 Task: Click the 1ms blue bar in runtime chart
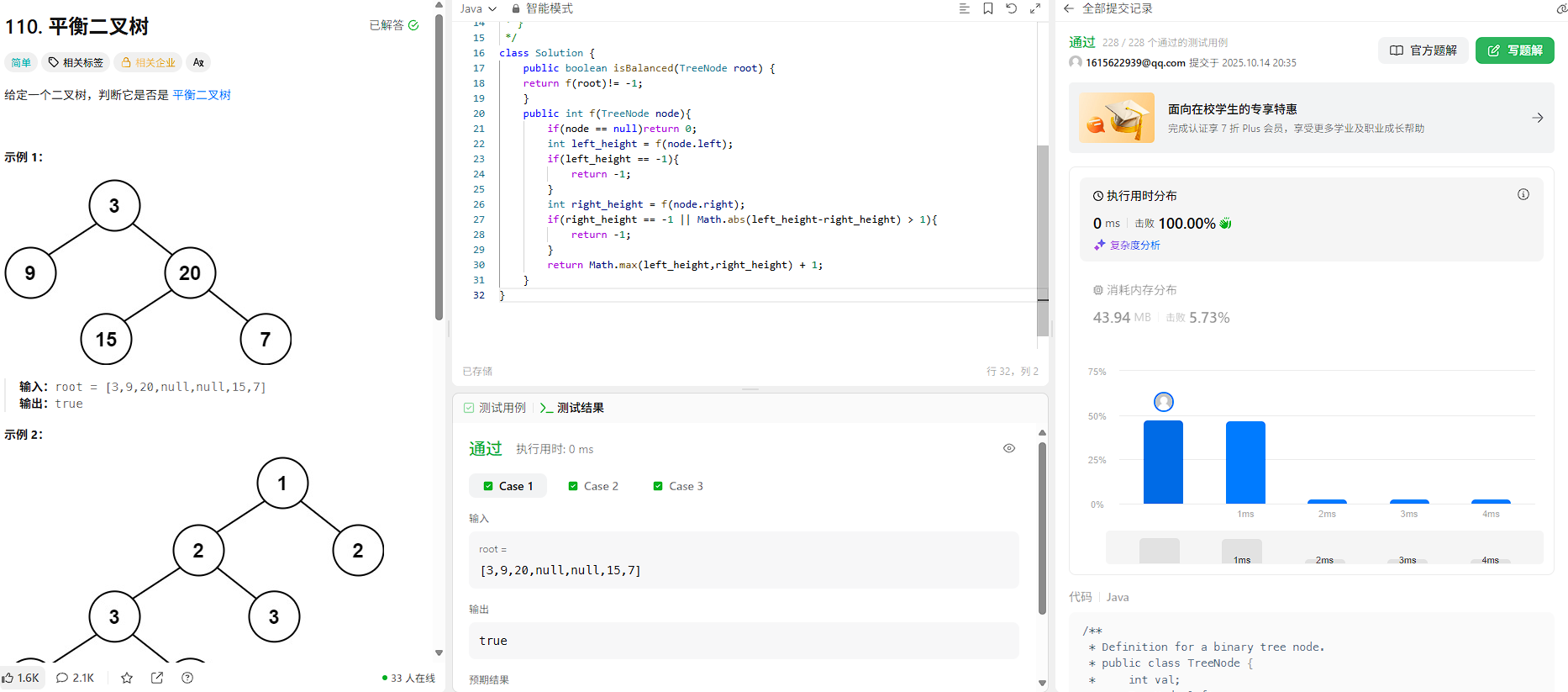click(x=1245, y=462)
